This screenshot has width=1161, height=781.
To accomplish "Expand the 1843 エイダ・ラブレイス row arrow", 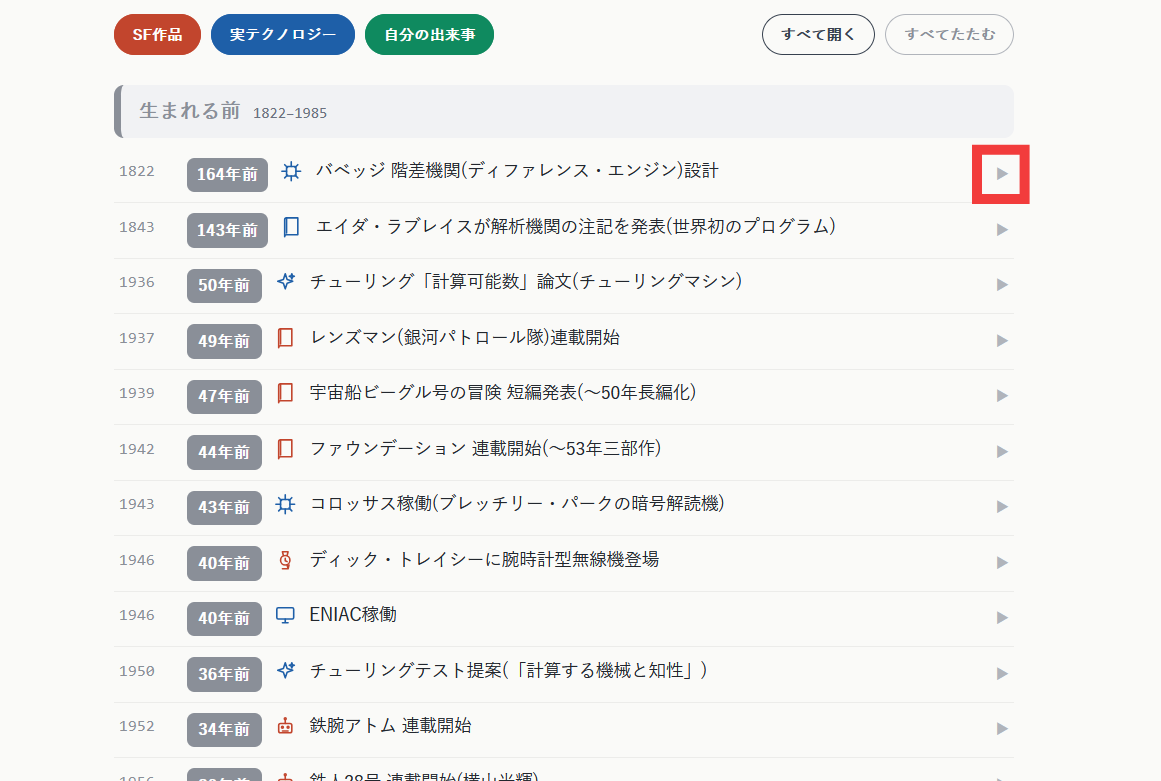I will (x=1002, y=229).
